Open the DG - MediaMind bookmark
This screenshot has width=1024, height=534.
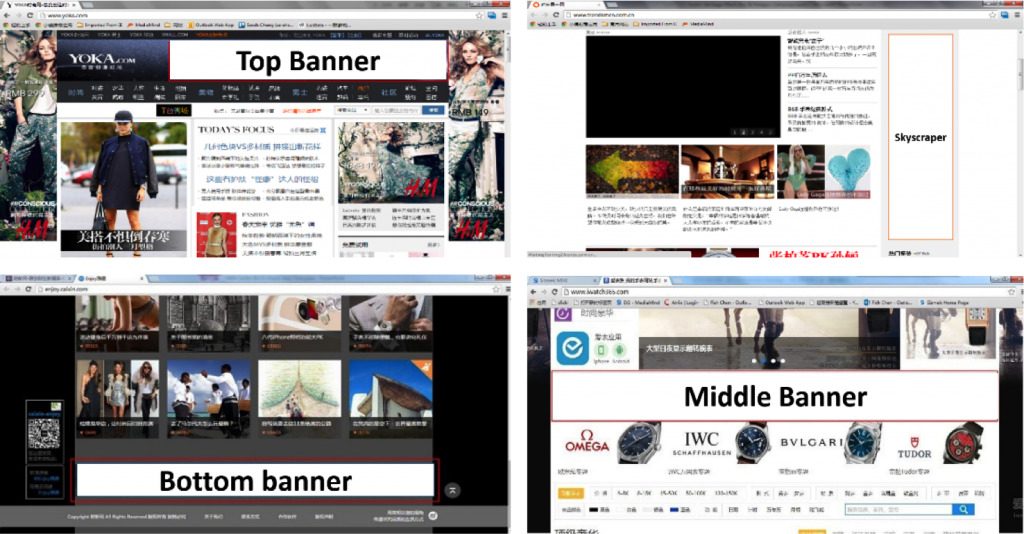[x=638, y=303]
